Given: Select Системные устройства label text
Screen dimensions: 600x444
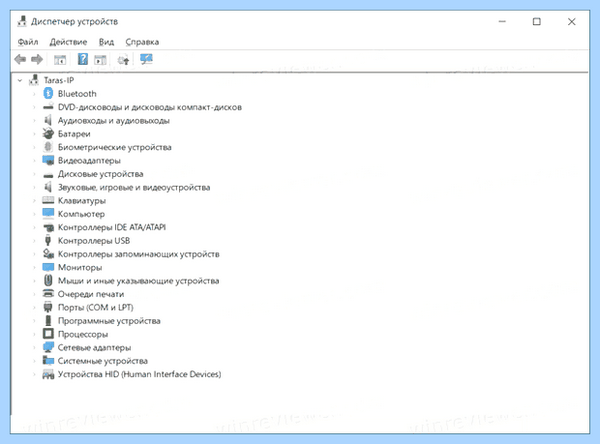Looking at the screenshot, I should [103, 361].
